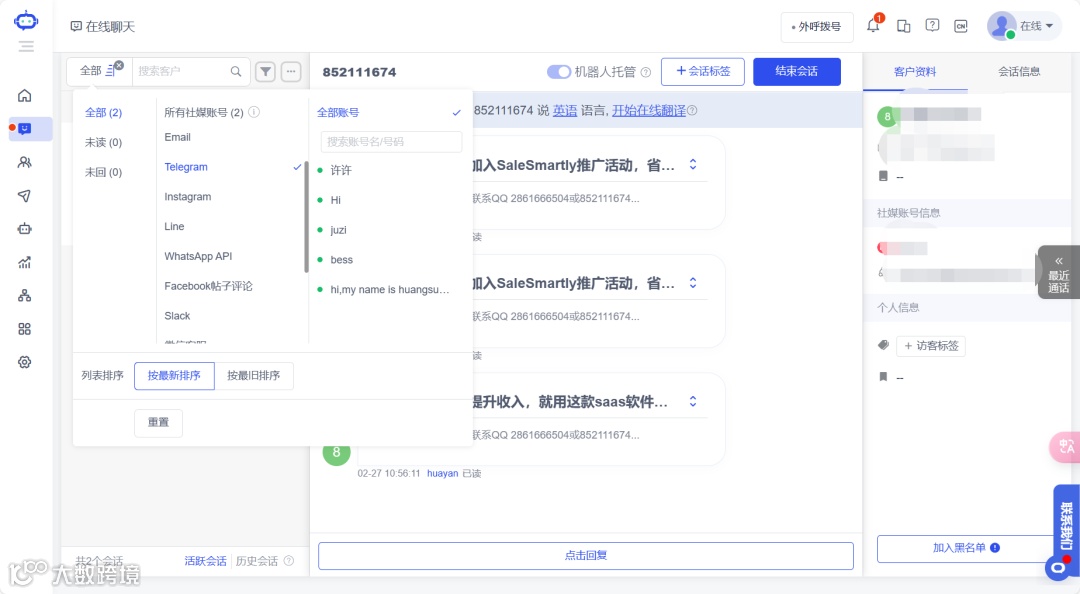
Task: Click the 会话标签 button
Action: coord(703,72)
